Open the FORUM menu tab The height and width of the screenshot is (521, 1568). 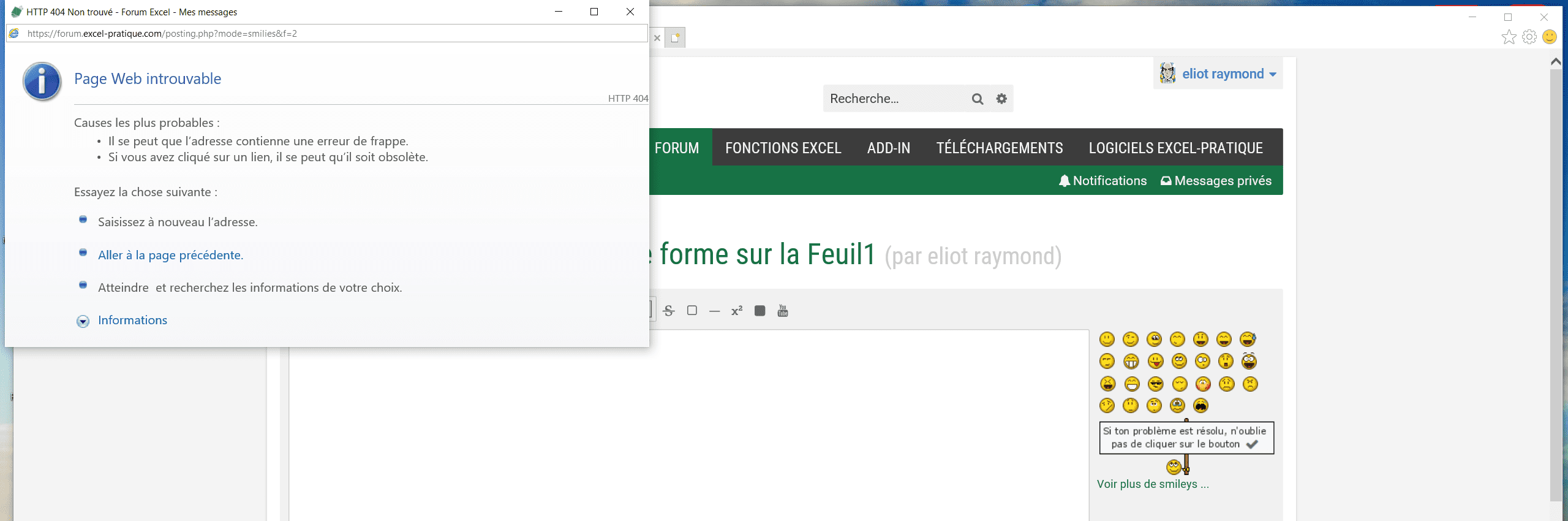tap(677, 148)
